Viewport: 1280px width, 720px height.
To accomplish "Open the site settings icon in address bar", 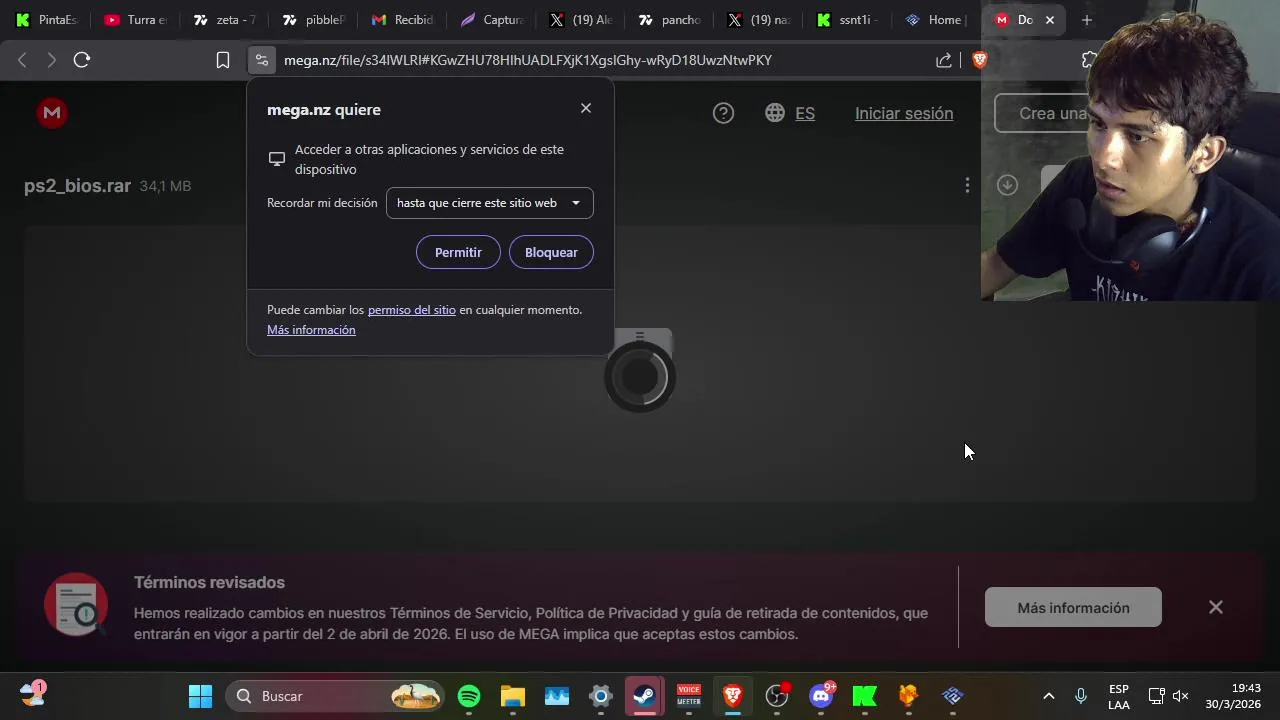I will [262, 60].
